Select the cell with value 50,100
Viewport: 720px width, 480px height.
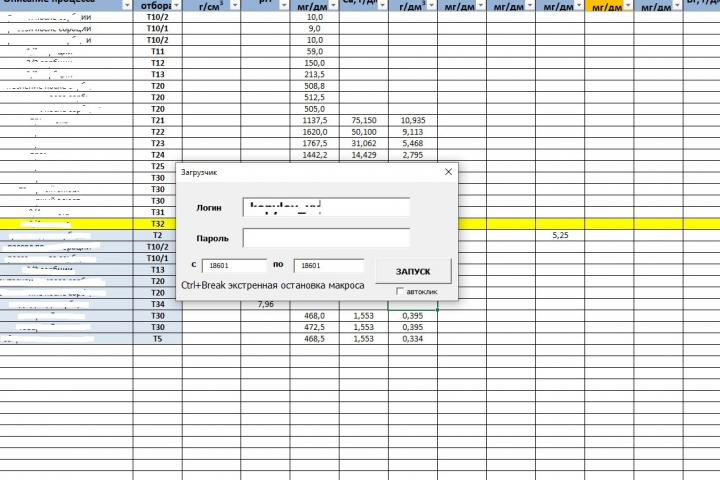(364, 132)
